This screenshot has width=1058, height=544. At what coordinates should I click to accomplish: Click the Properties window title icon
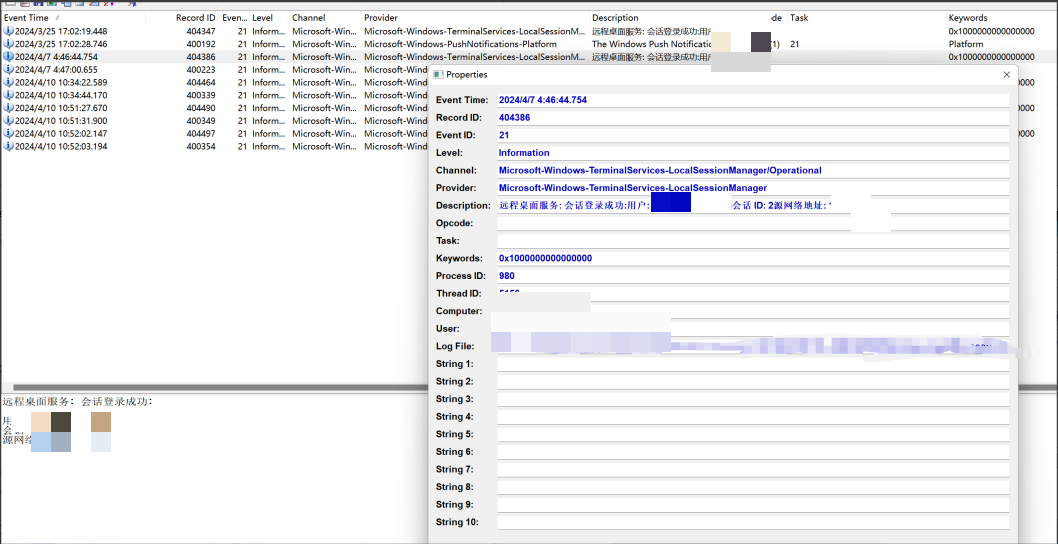(x=438, y=75)
